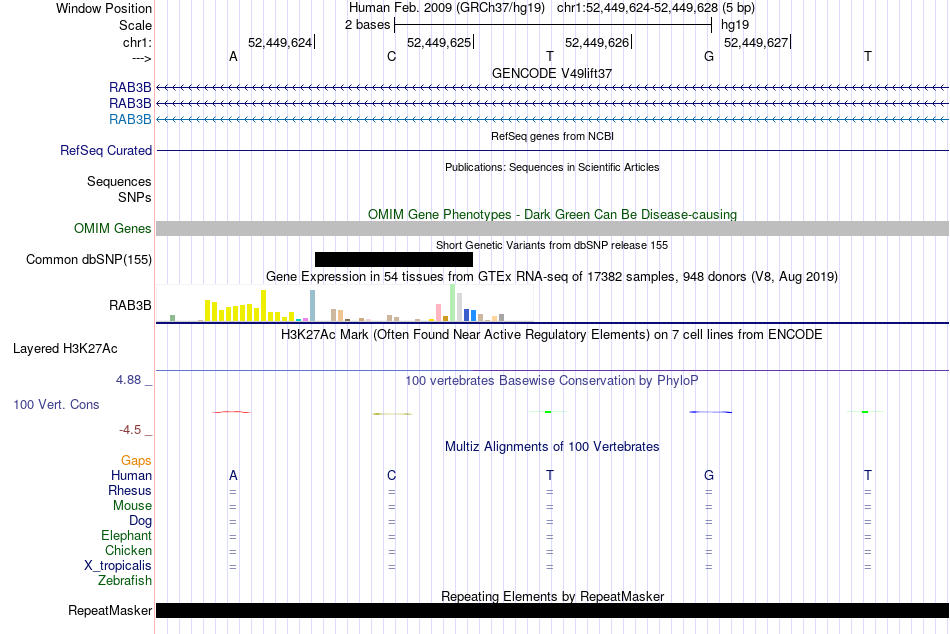
Task: Open the RefSeq Curated track label
Action: pyautogui.click(x=106, y=150)
